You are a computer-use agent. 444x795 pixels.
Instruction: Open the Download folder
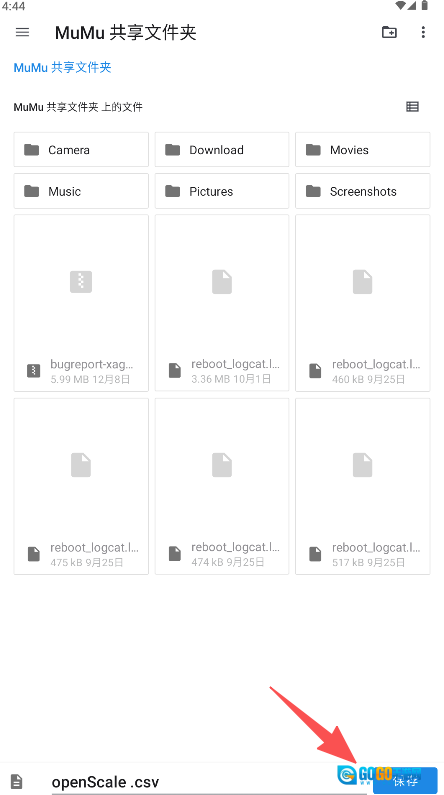[x=222, y=150]
